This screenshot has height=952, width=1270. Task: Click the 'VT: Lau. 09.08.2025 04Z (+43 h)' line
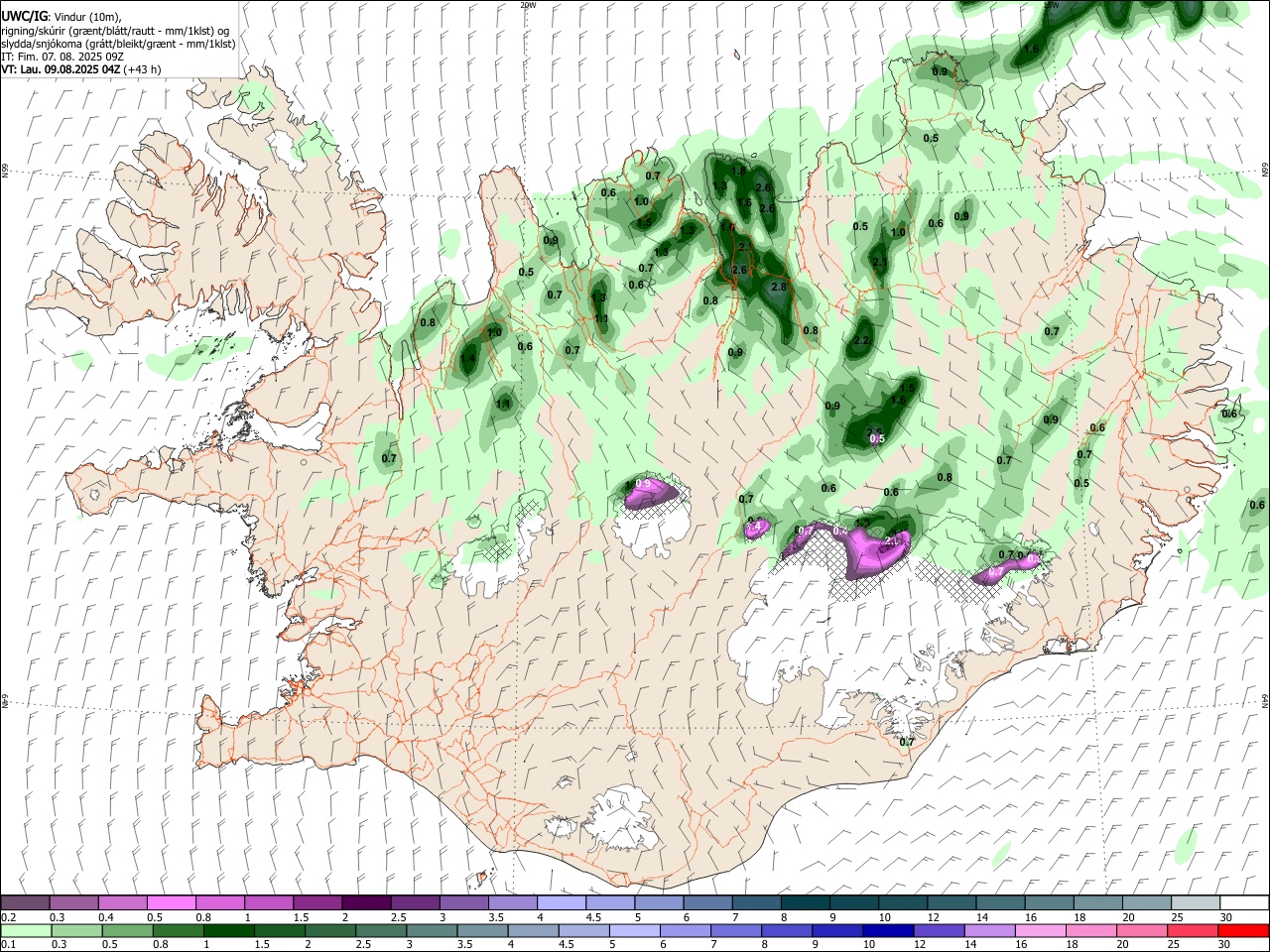[81, 69]
